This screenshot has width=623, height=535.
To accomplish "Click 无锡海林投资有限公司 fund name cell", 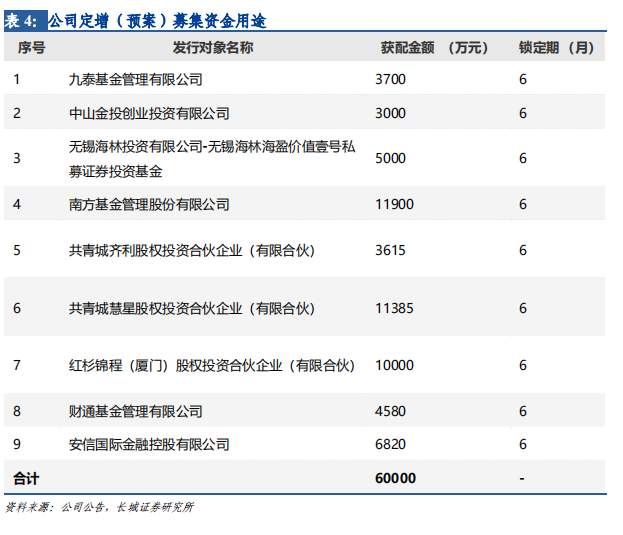I will [212, 159].
